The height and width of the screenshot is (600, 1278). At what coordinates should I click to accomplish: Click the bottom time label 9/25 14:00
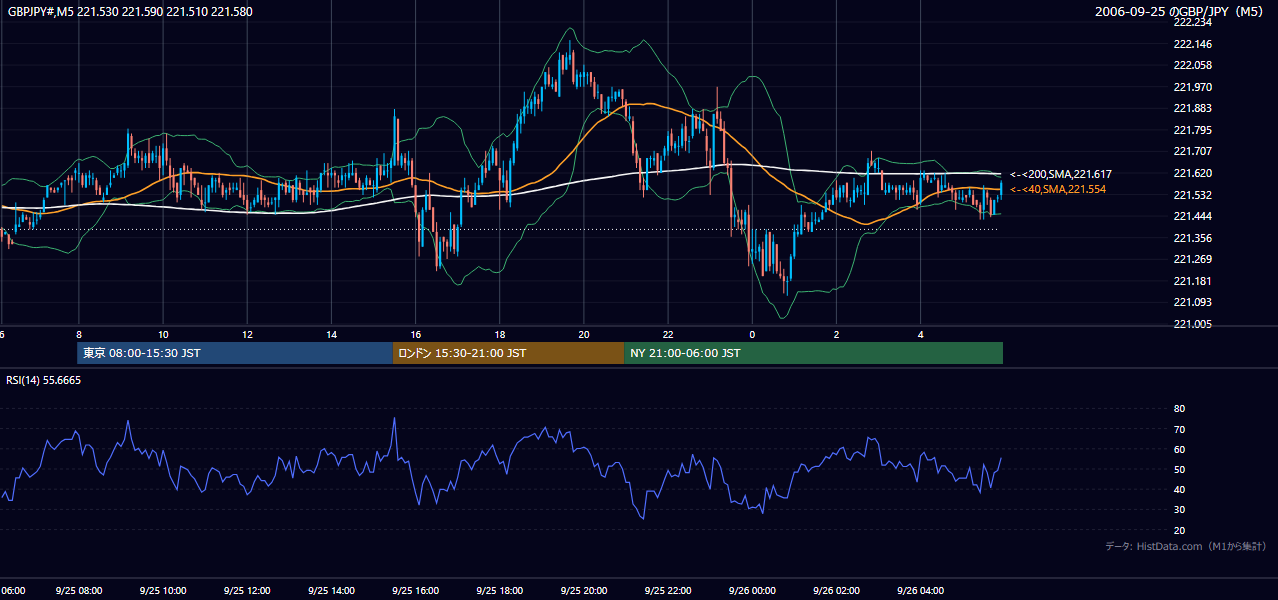(332, 591)
